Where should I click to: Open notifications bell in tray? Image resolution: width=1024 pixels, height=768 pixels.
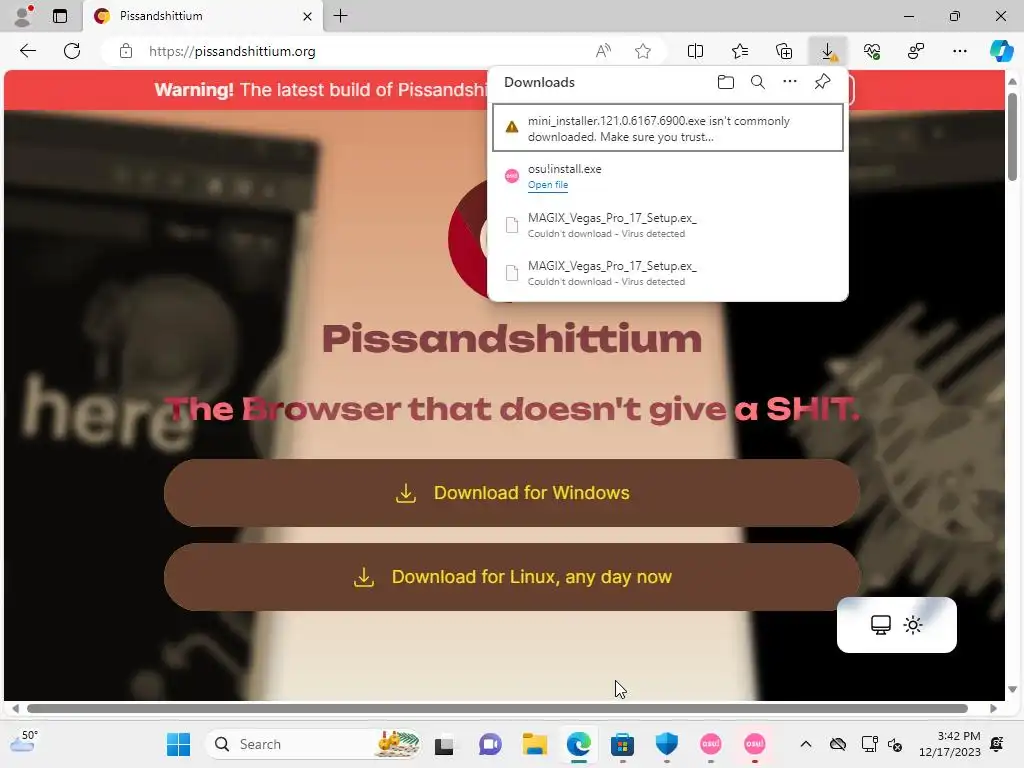point(997,744)
